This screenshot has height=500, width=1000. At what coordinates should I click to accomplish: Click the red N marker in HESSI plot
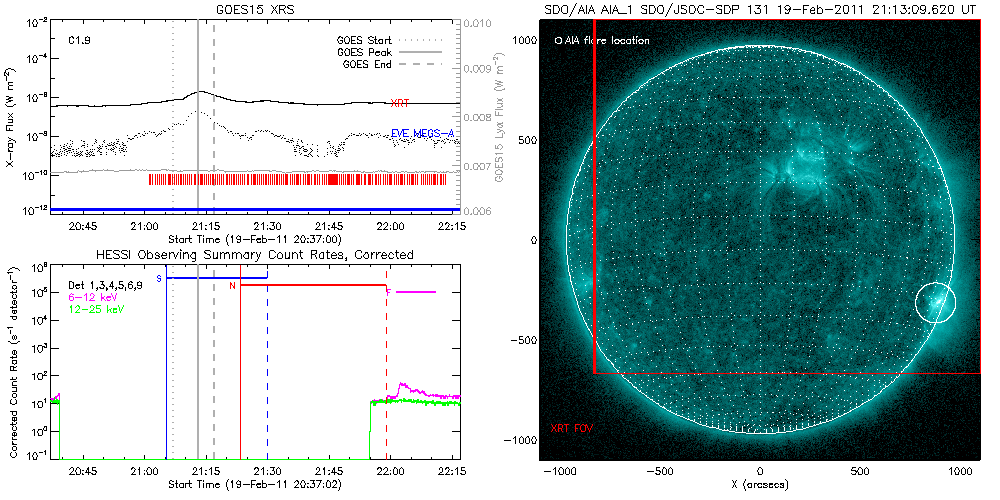coord(232,285)
